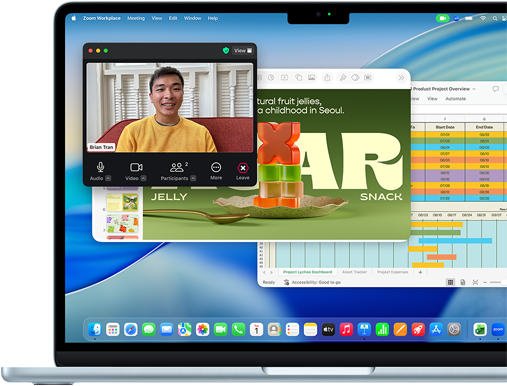The image size is (507, 386).
Task: Insert a text box in Keynote toolbar
Action: (284, 78)
